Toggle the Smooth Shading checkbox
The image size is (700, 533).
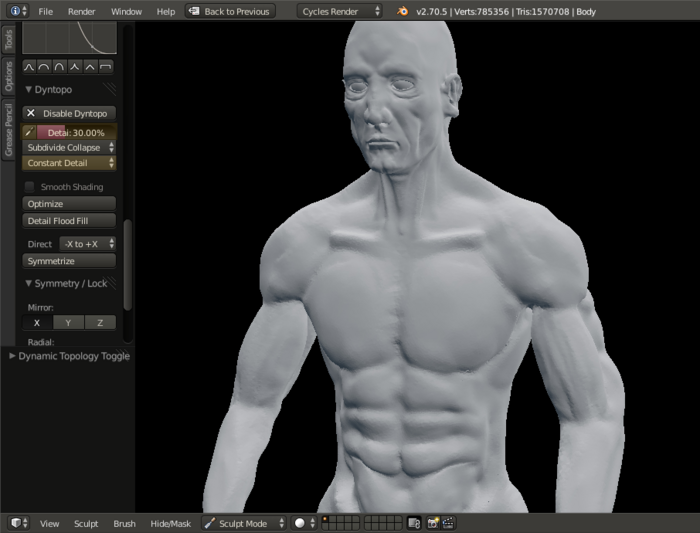[30, 187]
